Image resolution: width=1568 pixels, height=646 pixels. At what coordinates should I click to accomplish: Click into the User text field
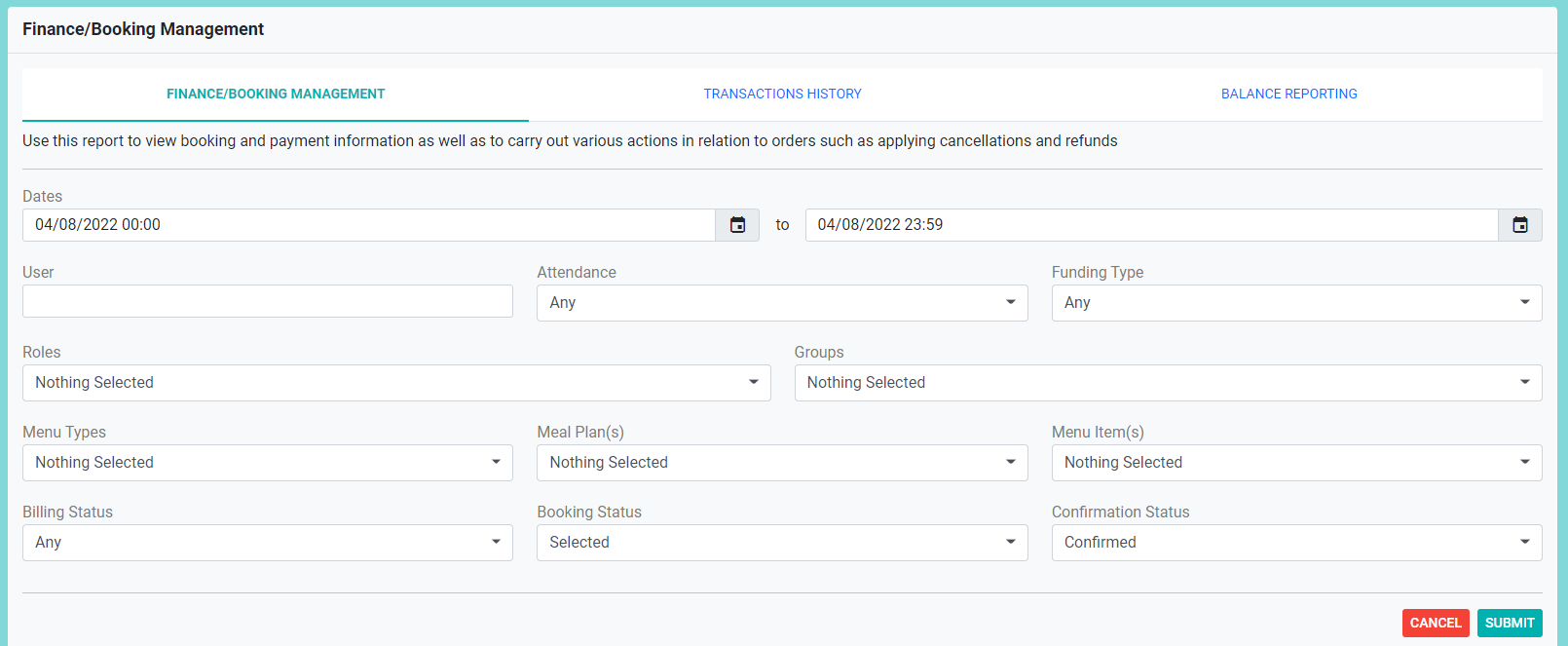pyautogui.click(x=268, y=301)
